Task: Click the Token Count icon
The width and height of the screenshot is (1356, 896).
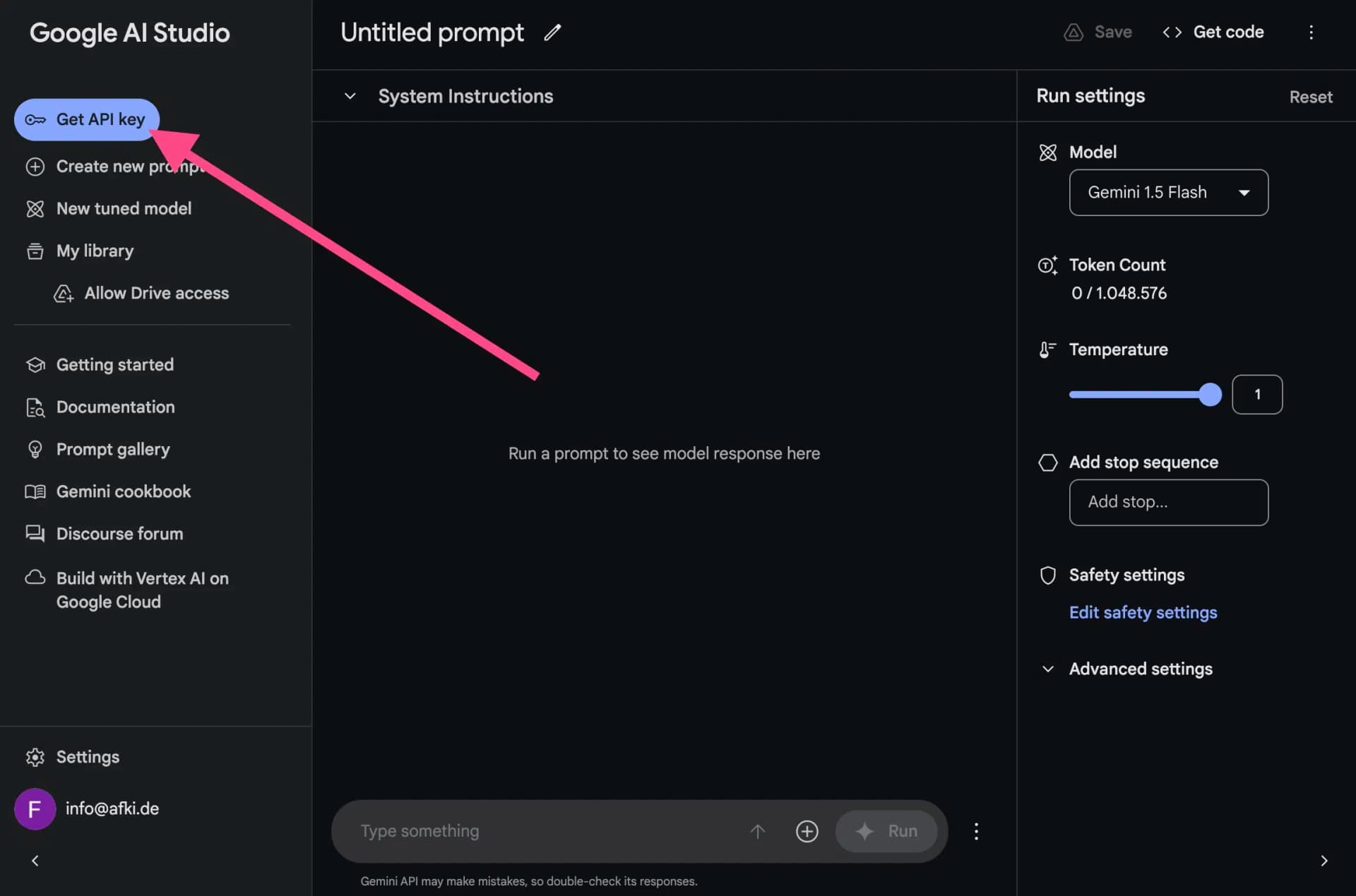Action: tap(1047, 265)
